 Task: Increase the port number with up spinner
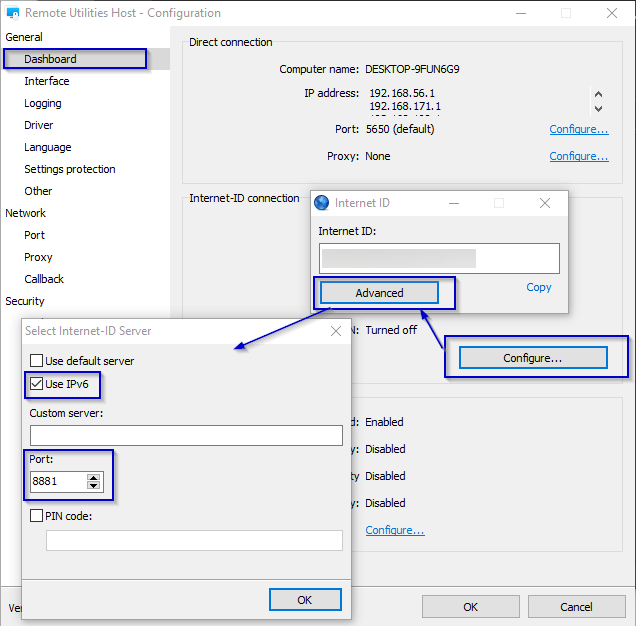94,477
